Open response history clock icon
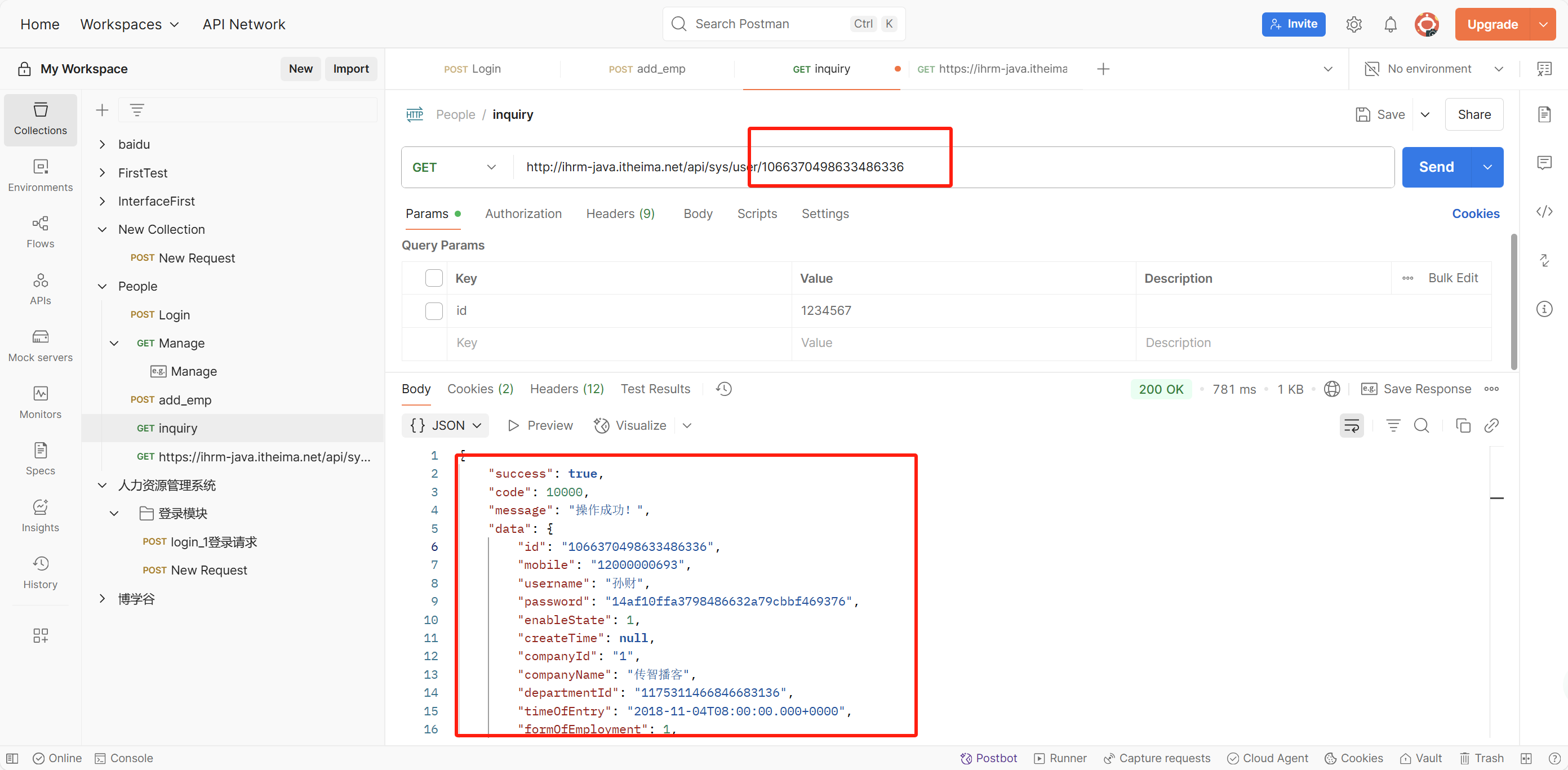The image size is (1568, 770). [724, 389]
